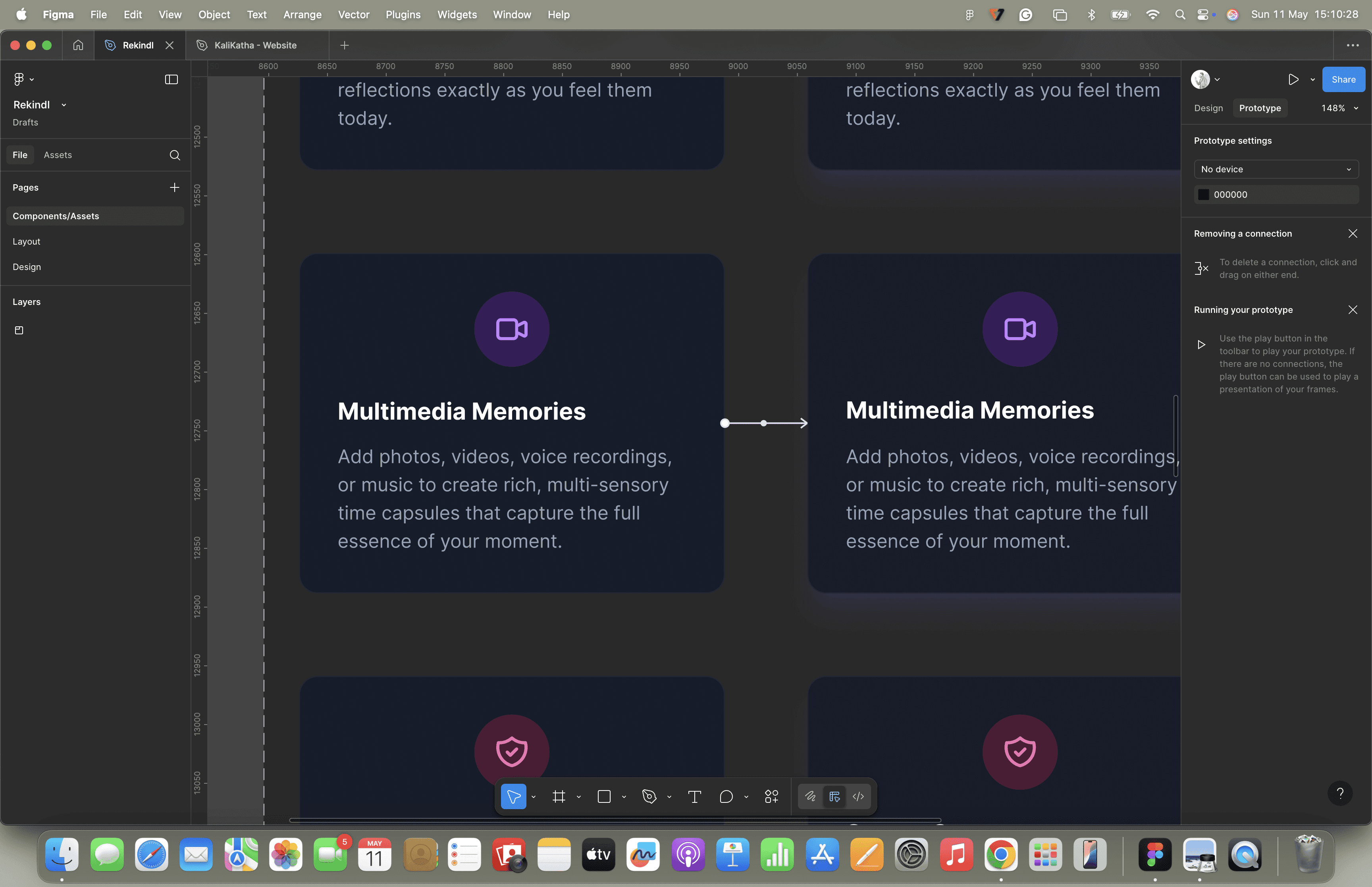This screenshot has height=887, width=1372.
Task: Select the Pen tool
Action: pyautogui.click(x=649, y=796)
